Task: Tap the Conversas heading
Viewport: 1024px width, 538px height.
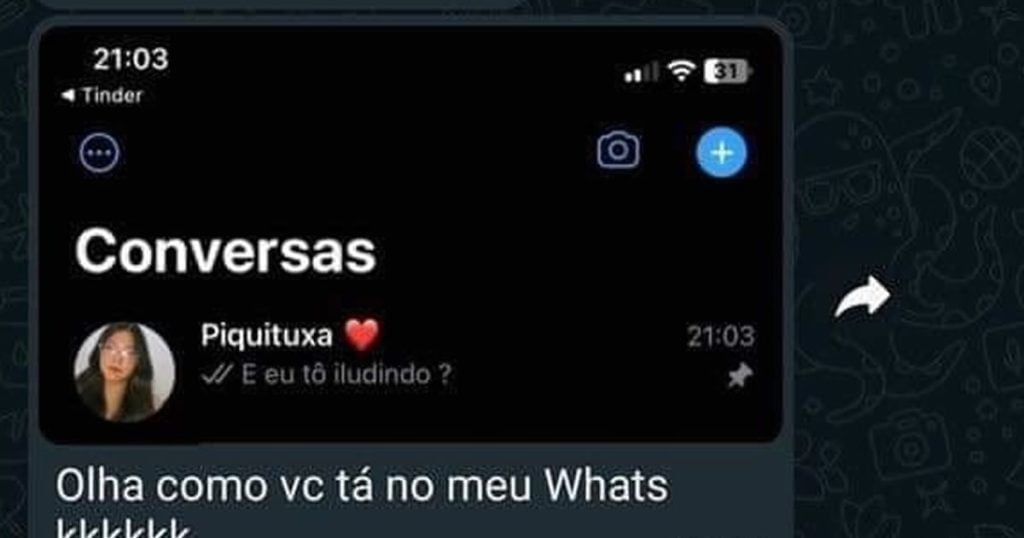Action: point(225,251)
